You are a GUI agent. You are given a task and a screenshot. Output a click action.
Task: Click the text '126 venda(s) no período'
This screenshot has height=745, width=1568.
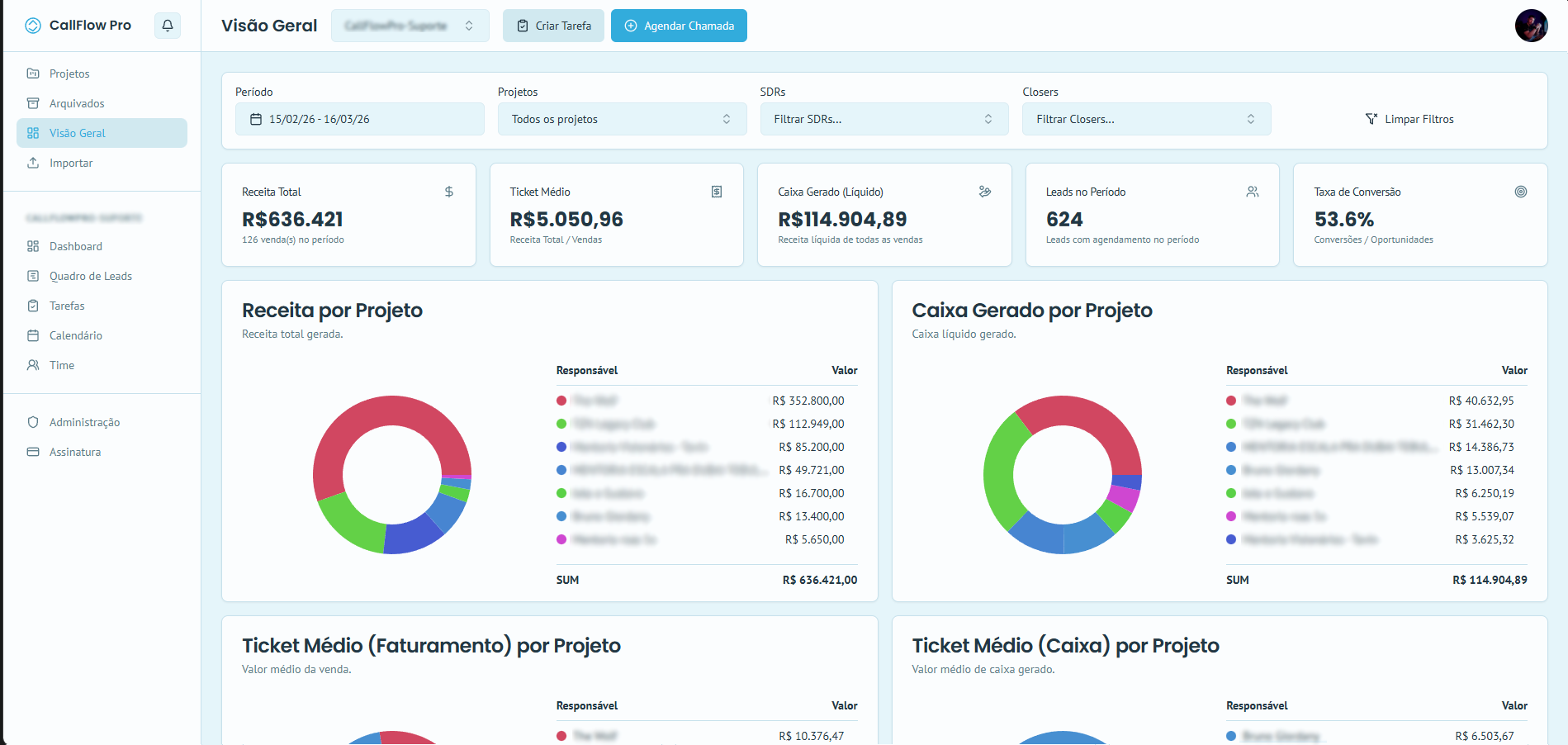tap(293, 240)
